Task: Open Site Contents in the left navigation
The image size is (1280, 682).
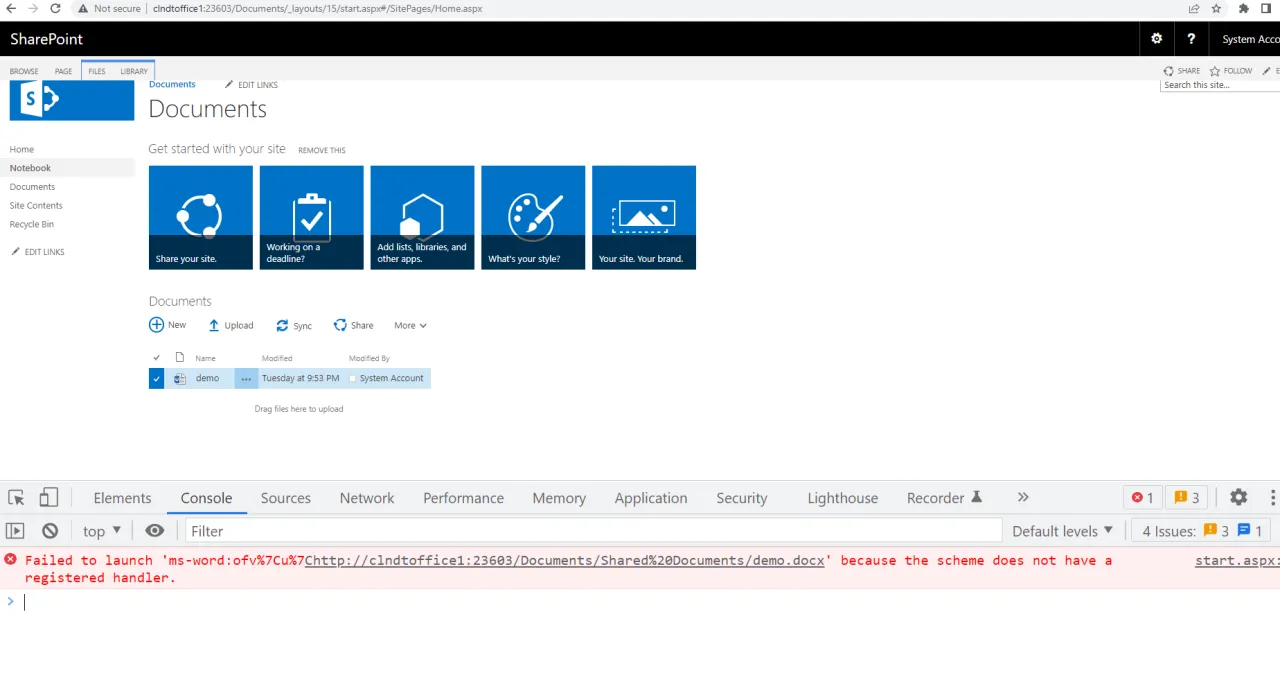Action: tap(36, 206)
